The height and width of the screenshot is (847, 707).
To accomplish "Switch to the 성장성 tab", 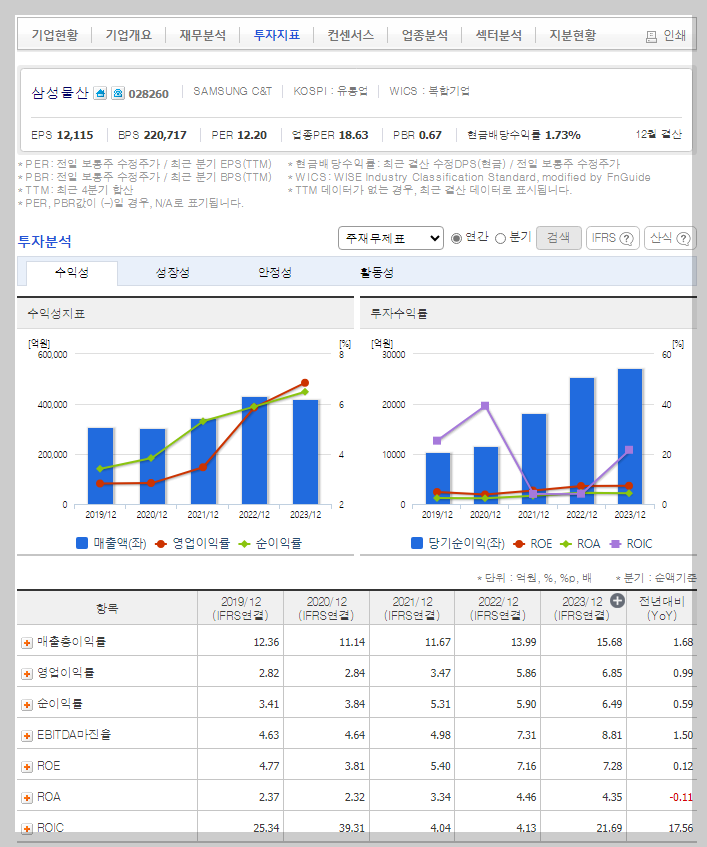I will click(173, 273).
